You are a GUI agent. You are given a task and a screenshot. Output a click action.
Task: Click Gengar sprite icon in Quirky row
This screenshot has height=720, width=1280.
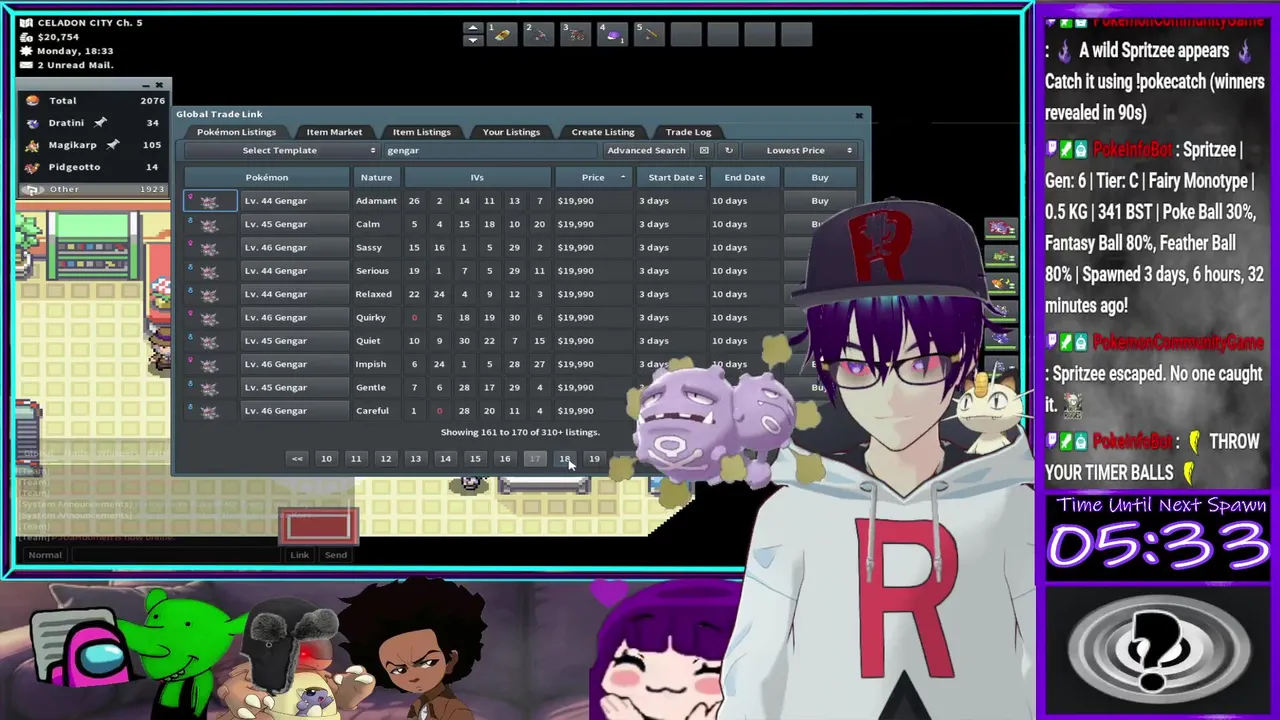click(x=209, y=317)
